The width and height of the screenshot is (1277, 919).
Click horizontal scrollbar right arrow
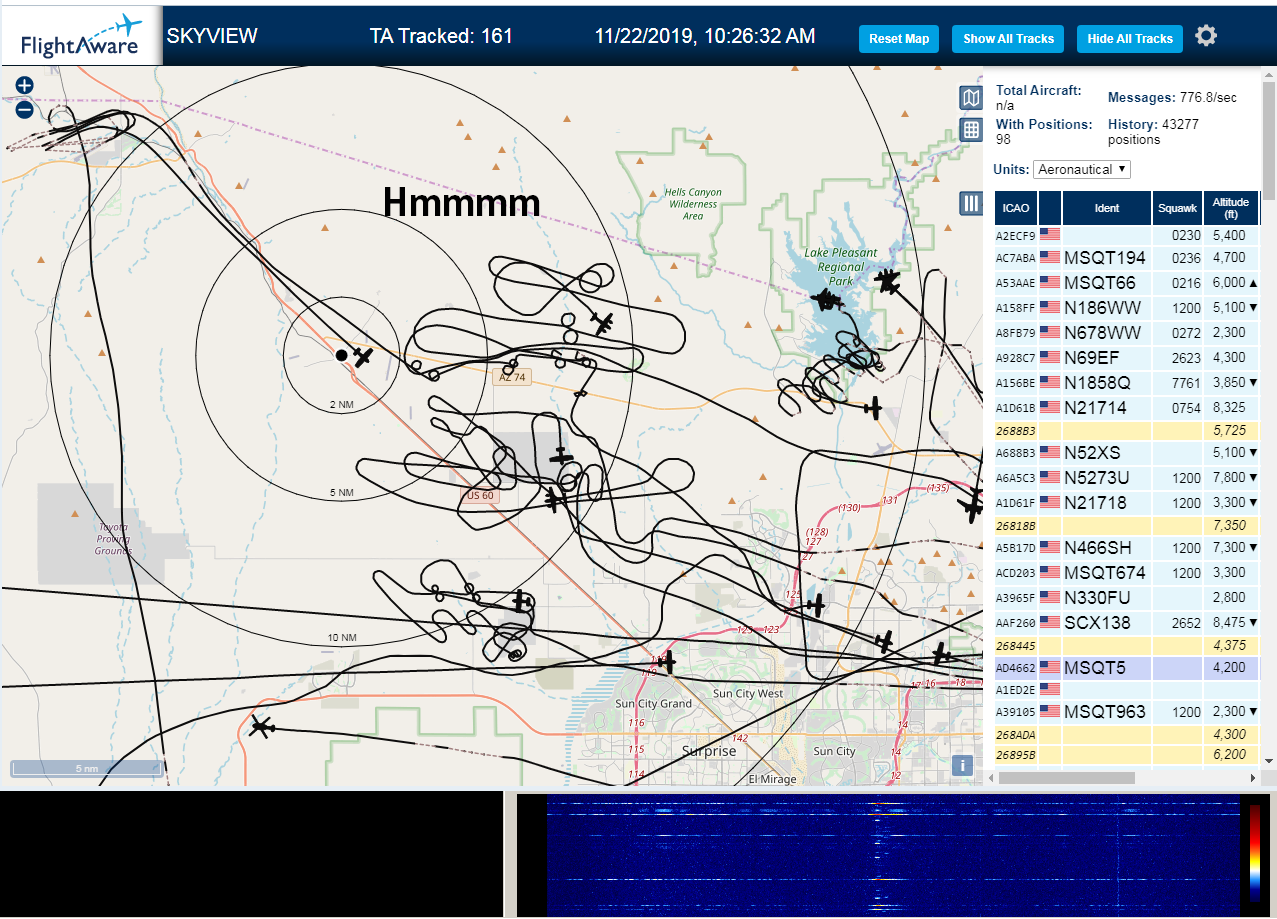[x=1252, y=778]
